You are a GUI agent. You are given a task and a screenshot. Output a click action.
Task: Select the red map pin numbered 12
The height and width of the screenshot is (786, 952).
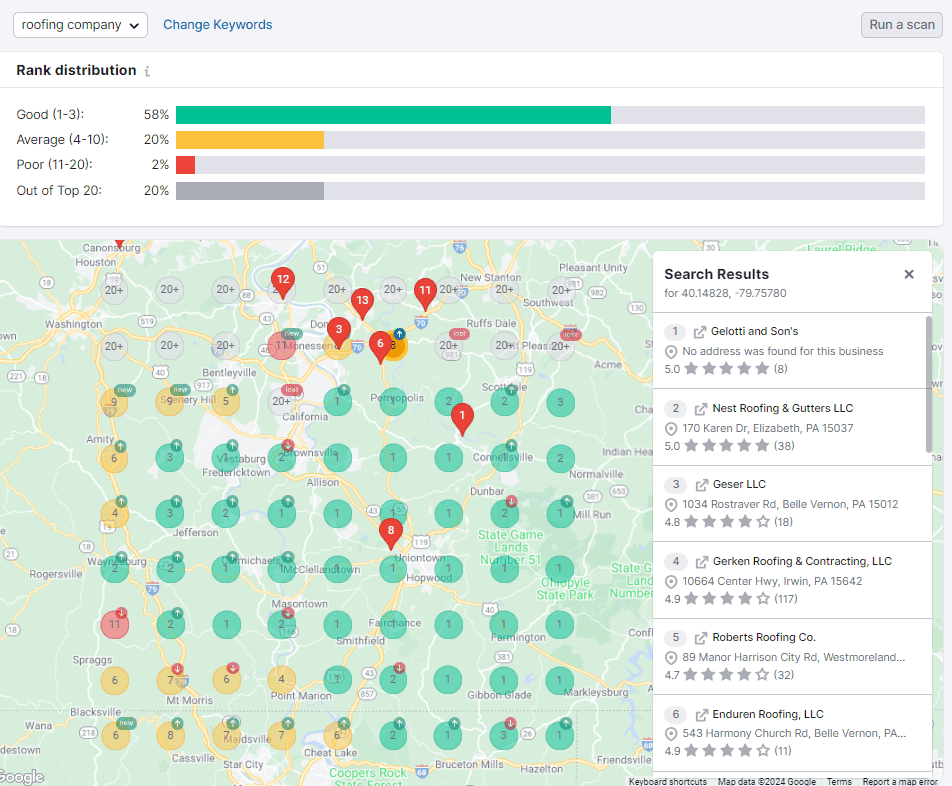click(283, 282)
